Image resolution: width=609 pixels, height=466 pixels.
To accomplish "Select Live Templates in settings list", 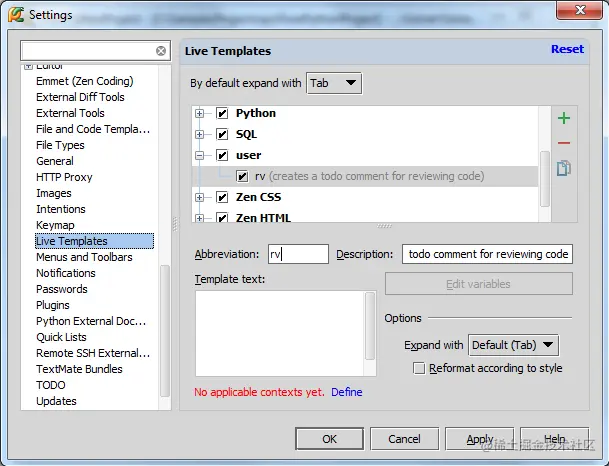I will pyautogui.click(x=94, y=241).
